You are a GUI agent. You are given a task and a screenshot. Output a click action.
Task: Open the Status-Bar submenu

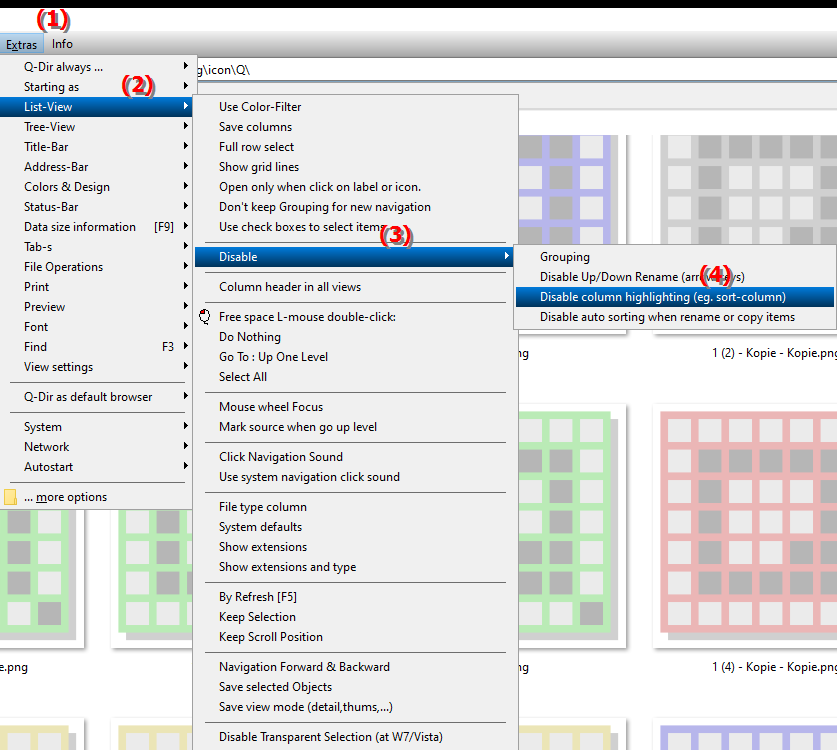tap(97, 207)
